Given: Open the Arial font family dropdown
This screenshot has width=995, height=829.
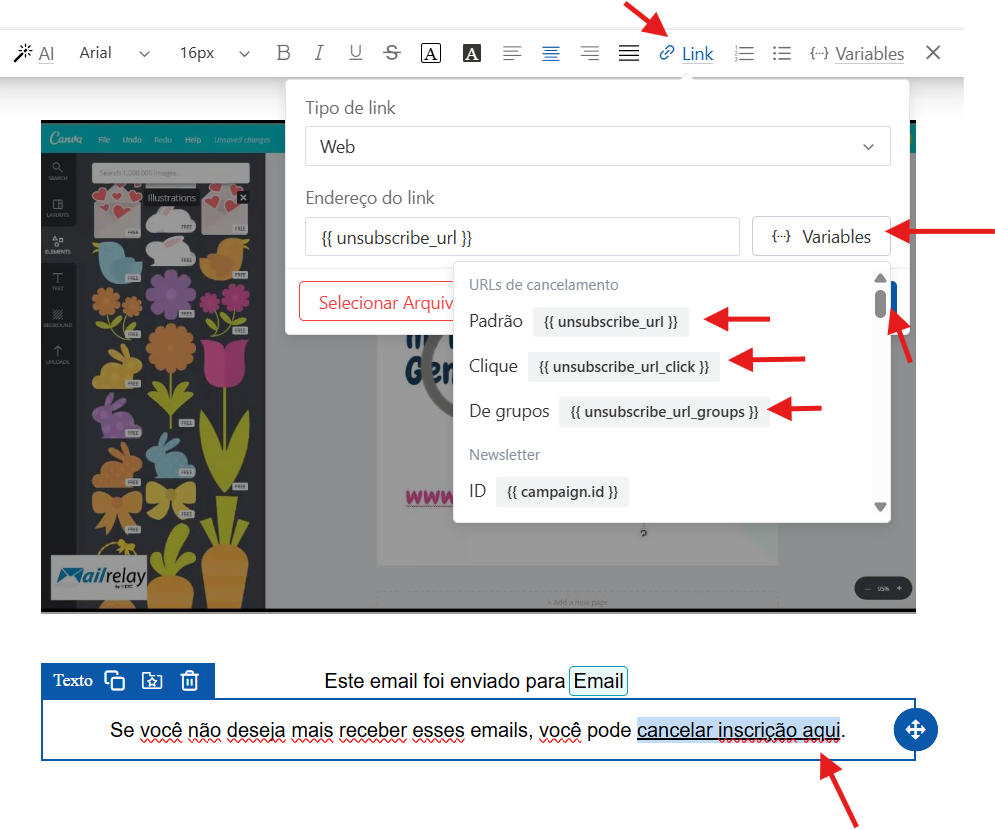Looking at the screenshot, I should (114, 53).
